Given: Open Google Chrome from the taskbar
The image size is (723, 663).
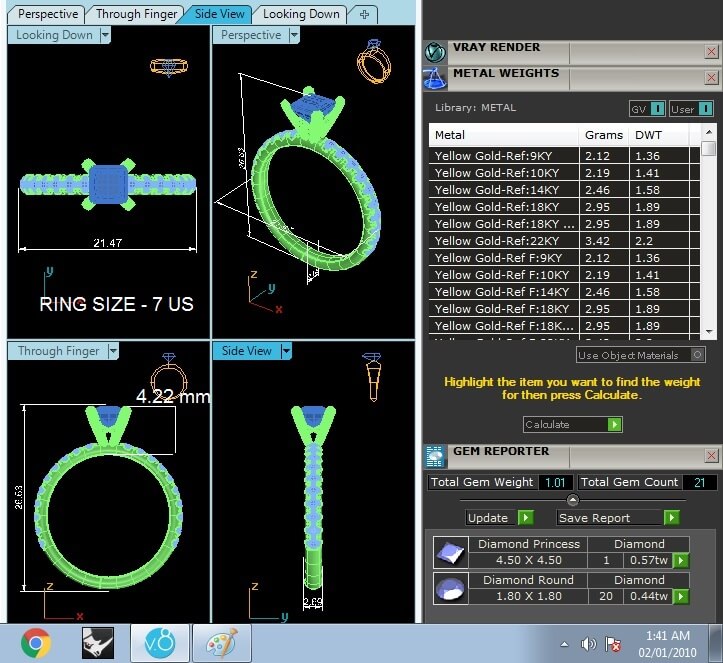Looking at the screenshot, I should pos(36,643).
